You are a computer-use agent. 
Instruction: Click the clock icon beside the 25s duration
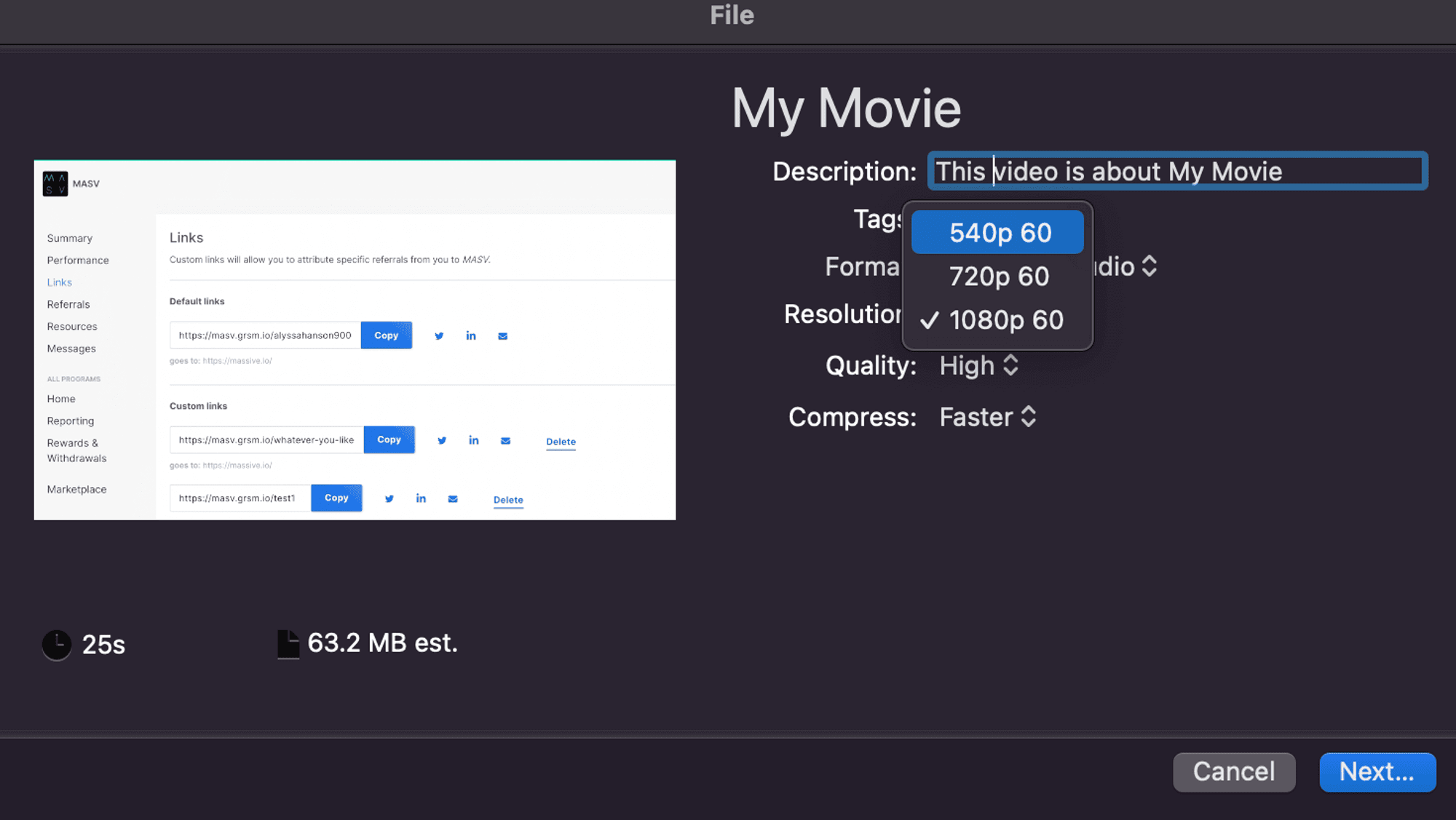coord(56,645)
